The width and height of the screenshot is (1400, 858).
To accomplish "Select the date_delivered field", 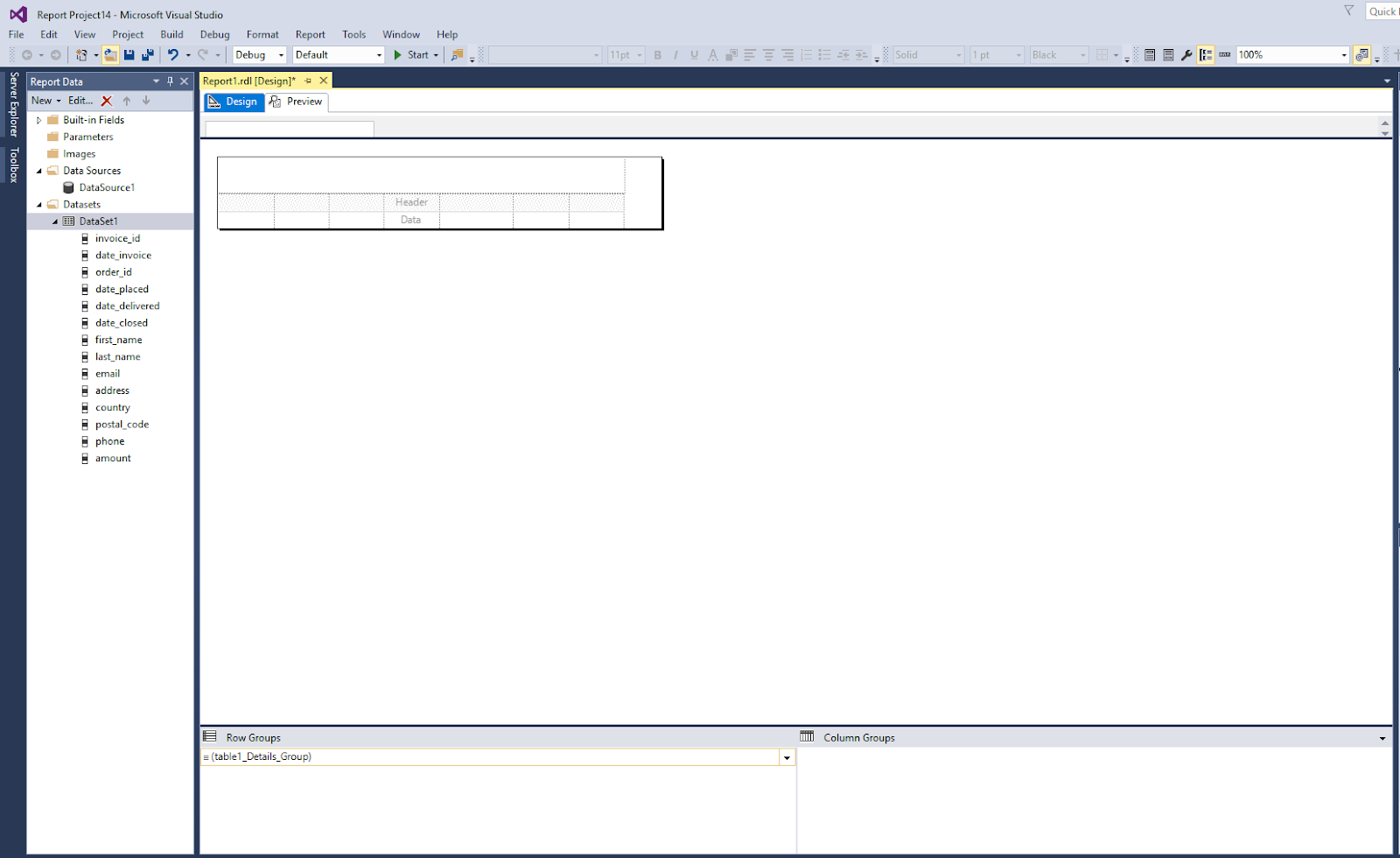I will tap(128, 306).
